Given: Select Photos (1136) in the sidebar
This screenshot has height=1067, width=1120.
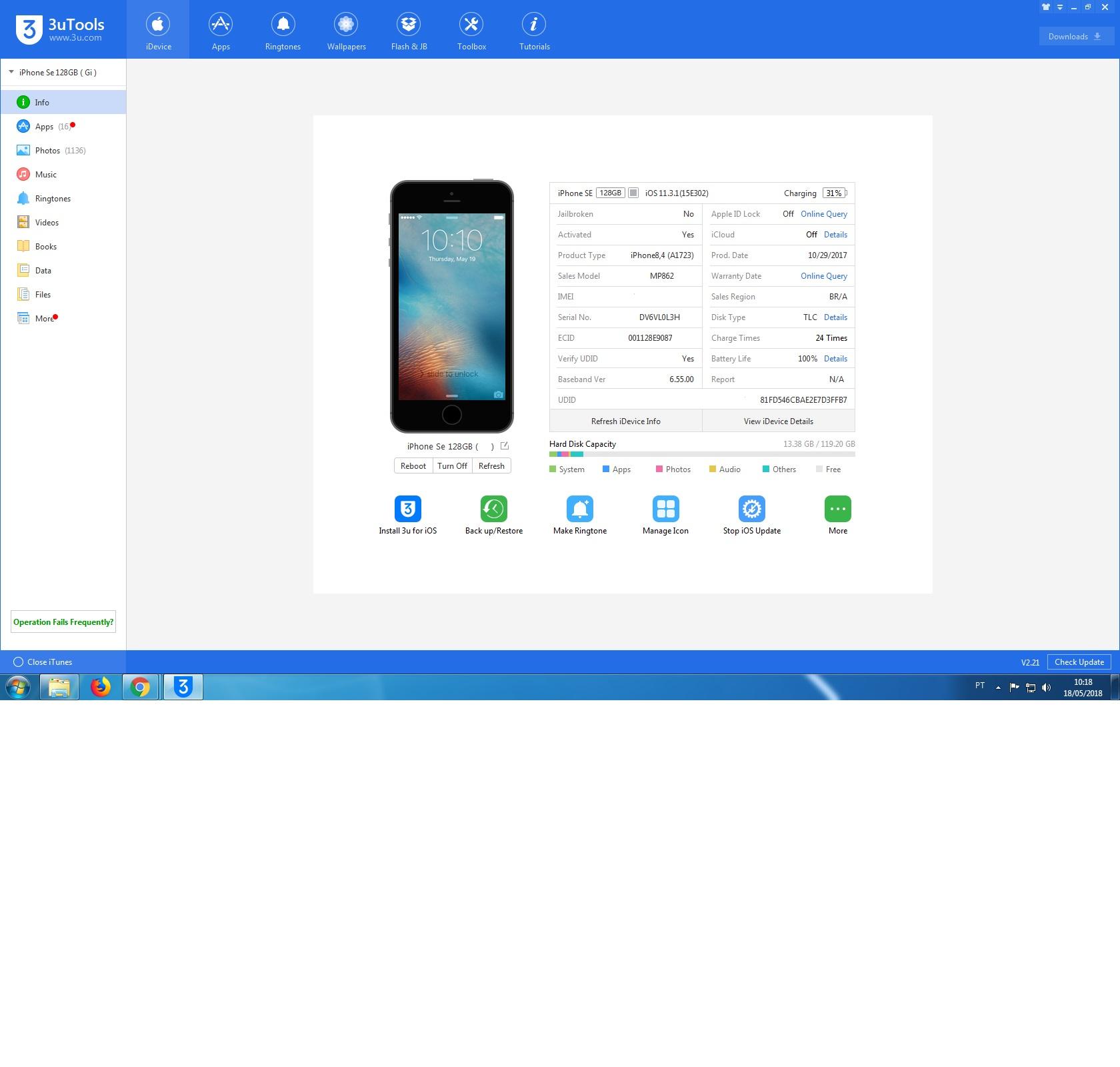Looking at the screenshot, I should pos(63,150).
